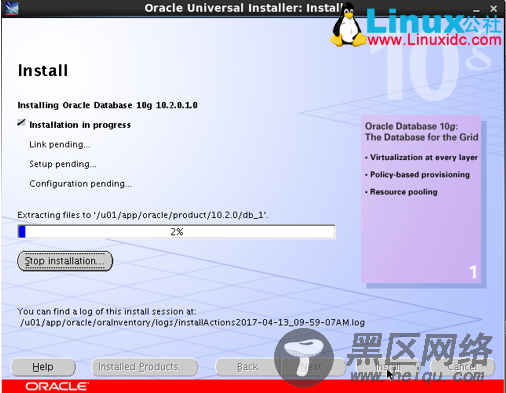The width and height of the screenshot is (506, 393).
Task: Click the installation progress bar showing 2%
Action: pyautogui.click(x=176, y=232)
